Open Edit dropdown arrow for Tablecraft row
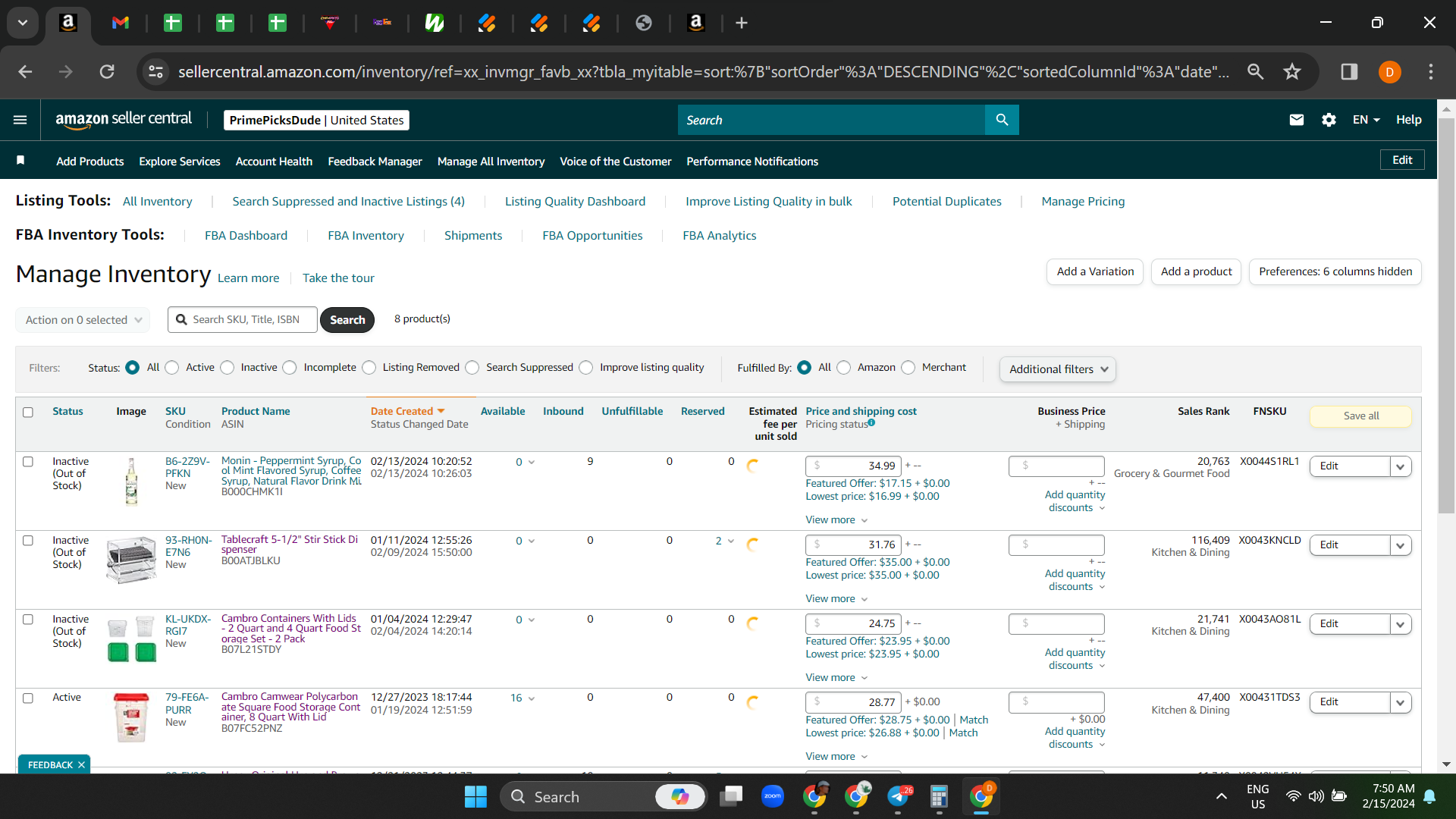 pyautogui.click(x=1400, y=545)
